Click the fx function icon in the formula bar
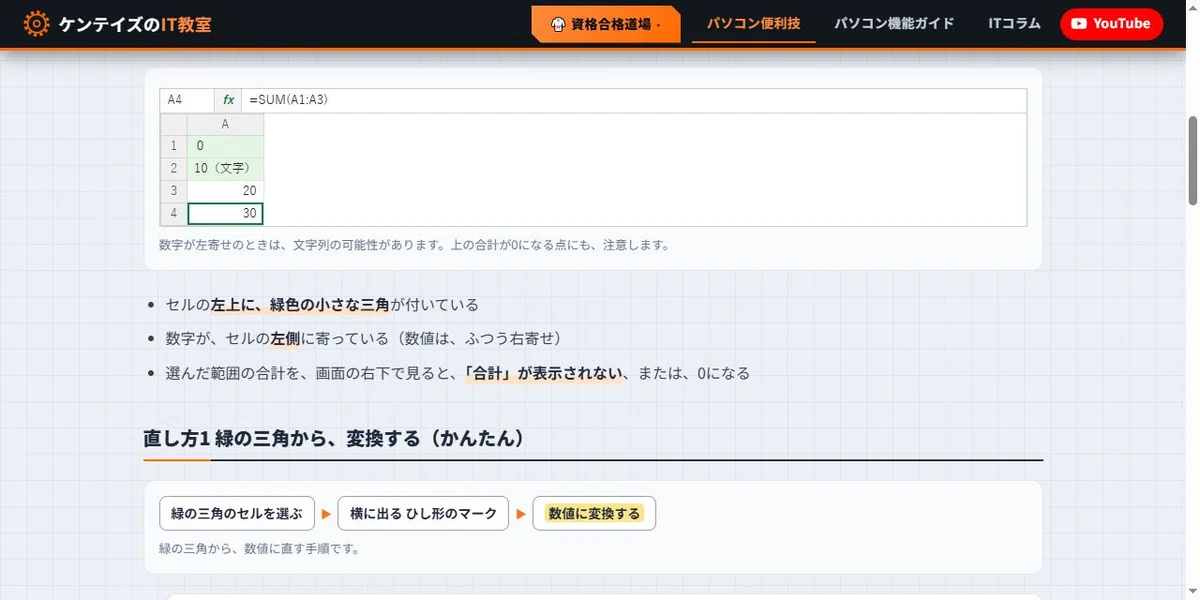Viewport: 1200px width, 600px height. (229, 100)
